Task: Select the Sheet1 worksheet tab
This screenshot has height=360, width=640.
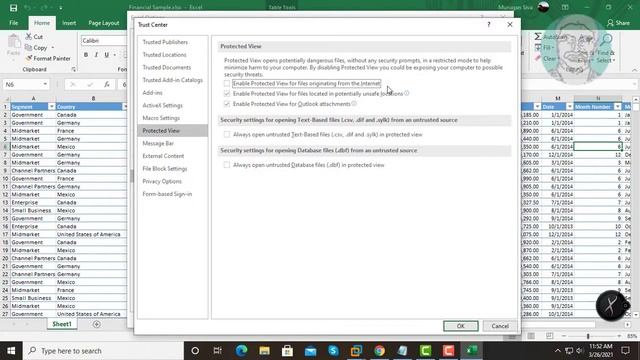Action: (x=62, y=324)
